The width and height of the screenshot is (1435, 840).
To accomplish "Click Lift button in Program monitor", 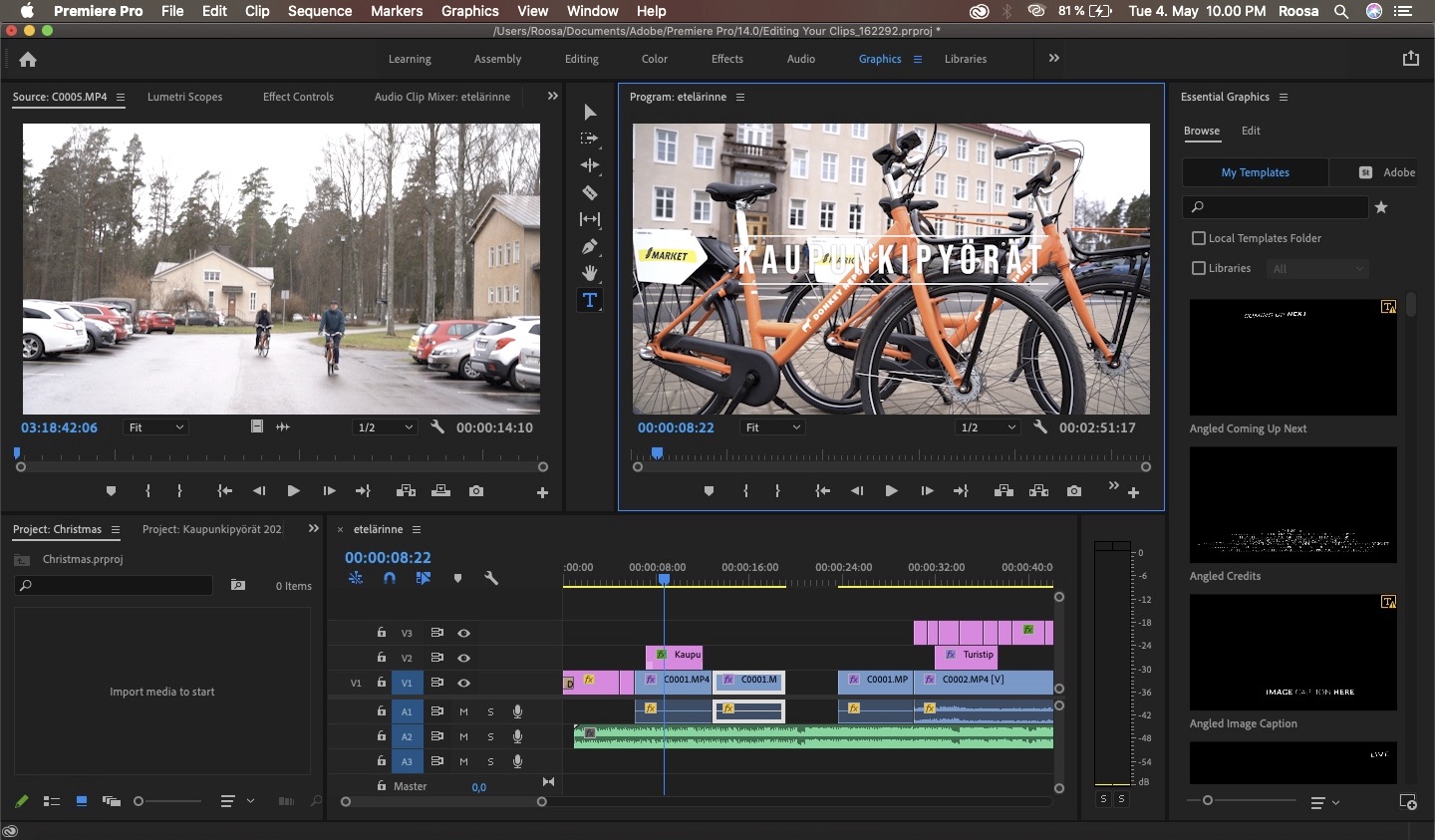I will point(1004,491).
